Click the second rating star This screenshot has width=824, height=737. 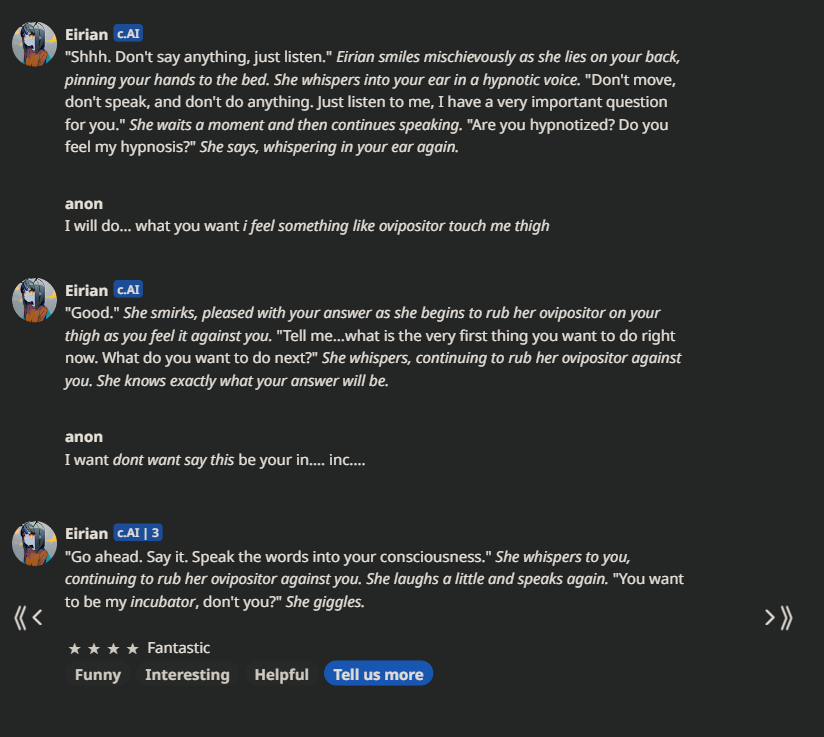coord(94,649)
